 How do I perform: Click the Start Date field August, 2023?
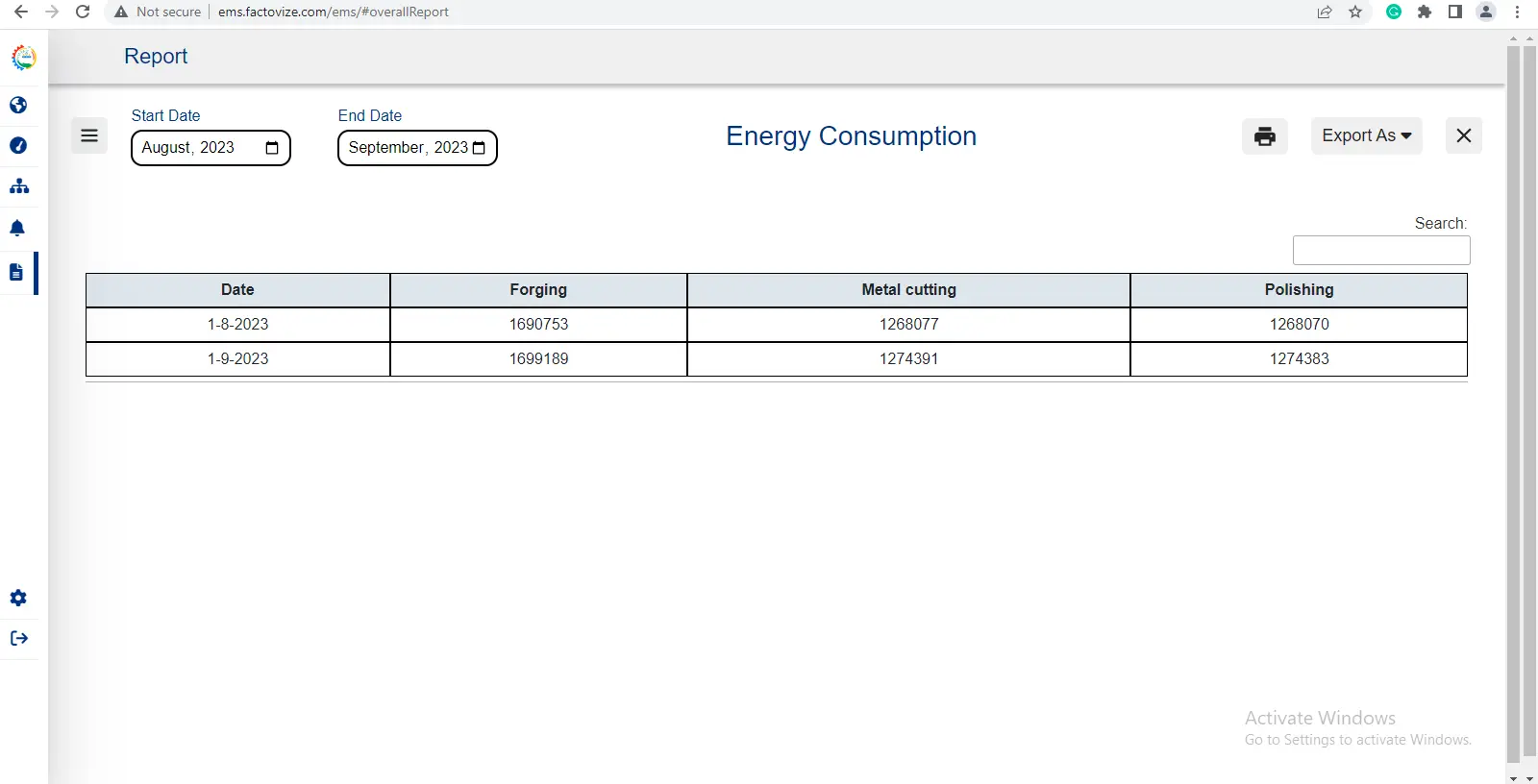click(x=211, y=148)
